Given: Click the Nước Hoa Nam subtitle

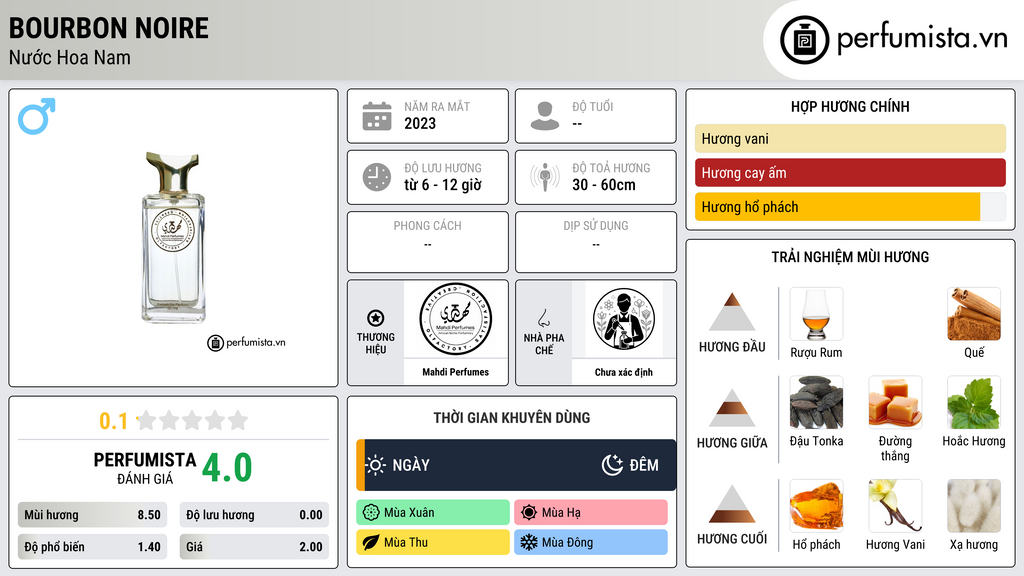Looking at the screenshot, I should [69, 57].
